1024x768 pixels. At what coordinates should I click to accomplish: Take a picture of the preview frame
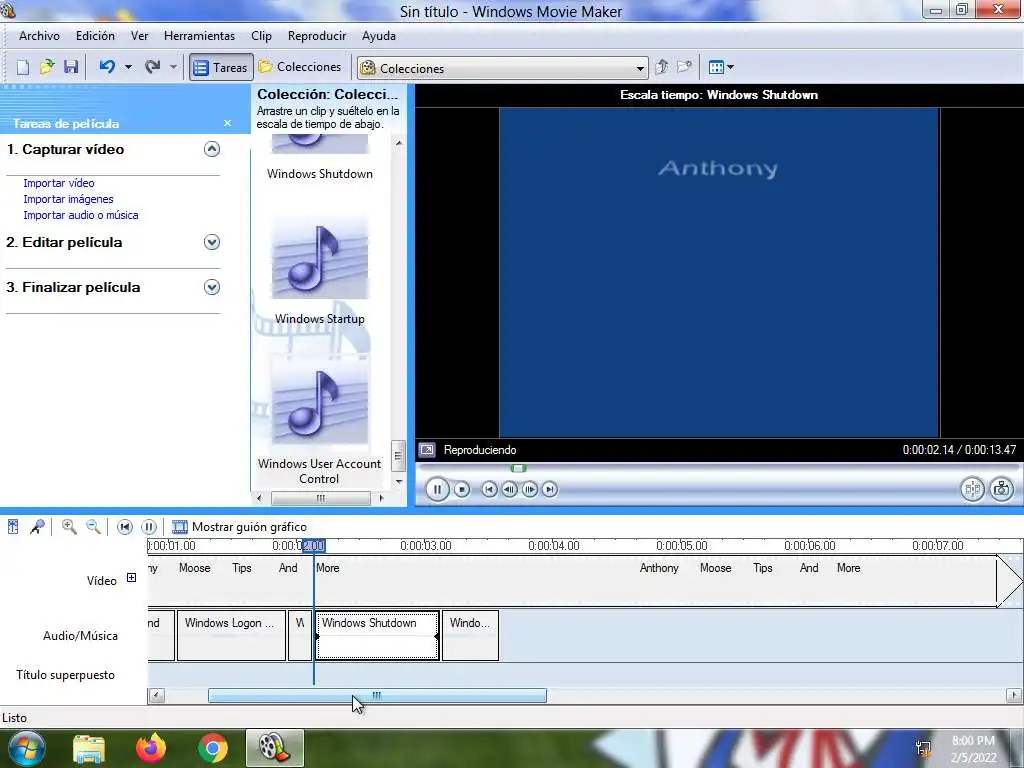pyautogui.click(x=1001, y=489)
